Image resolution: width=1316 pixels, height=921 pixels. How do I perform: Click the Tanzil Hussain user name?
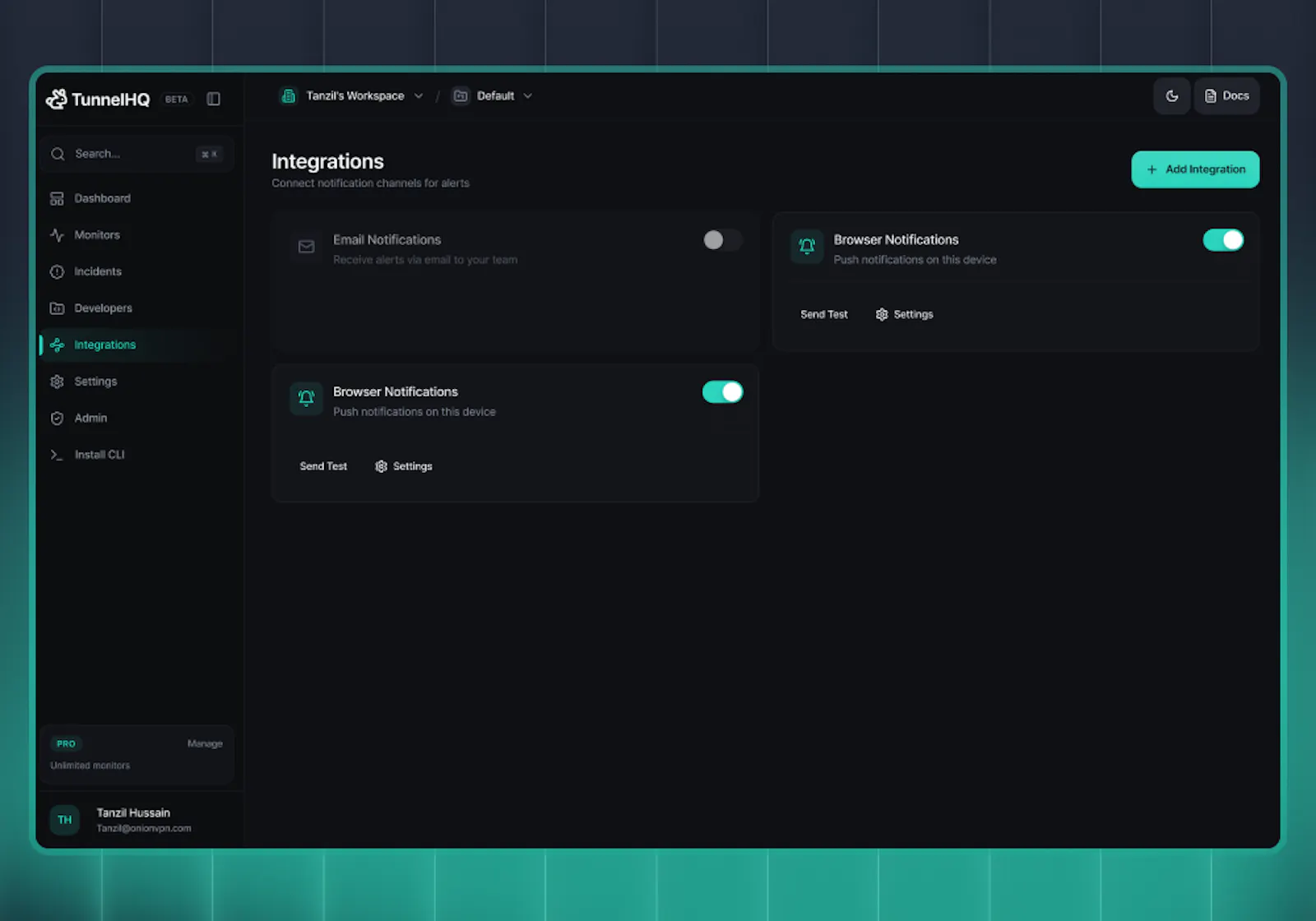pos(133,812)
